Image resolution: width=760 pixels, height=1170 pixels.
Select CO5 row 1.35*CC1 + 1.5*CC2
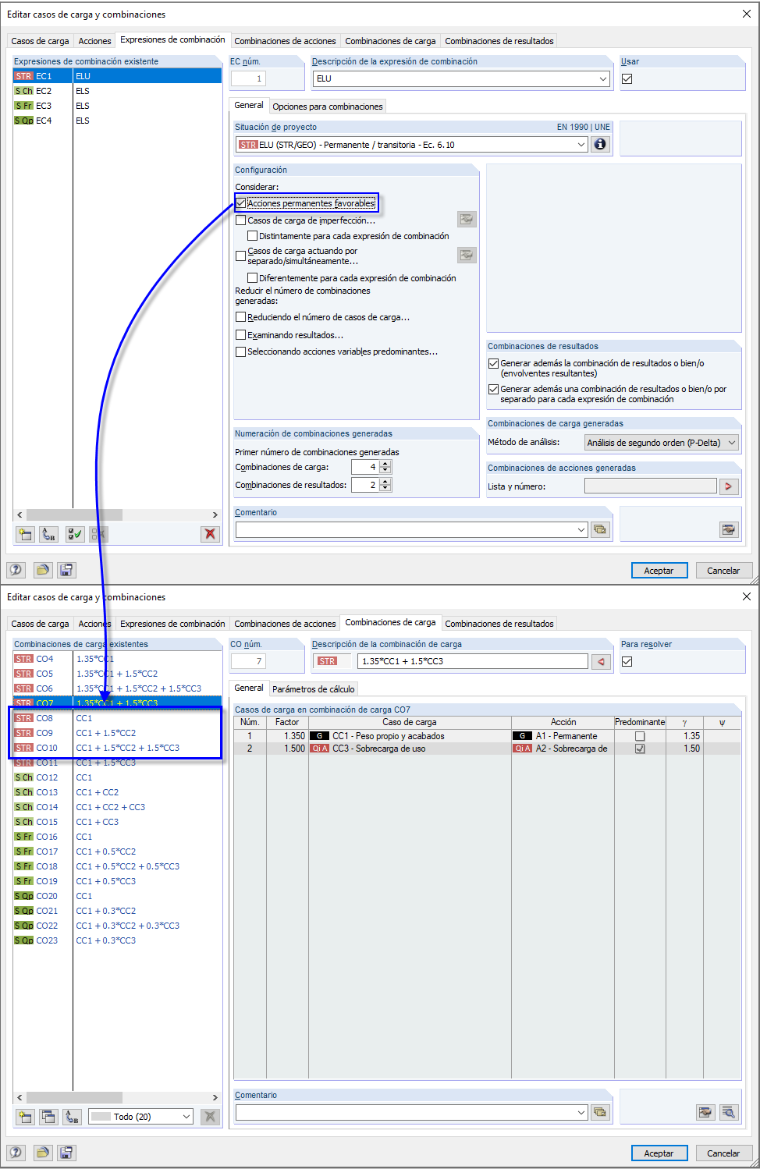pyautogui.click(x=117, y=674)
